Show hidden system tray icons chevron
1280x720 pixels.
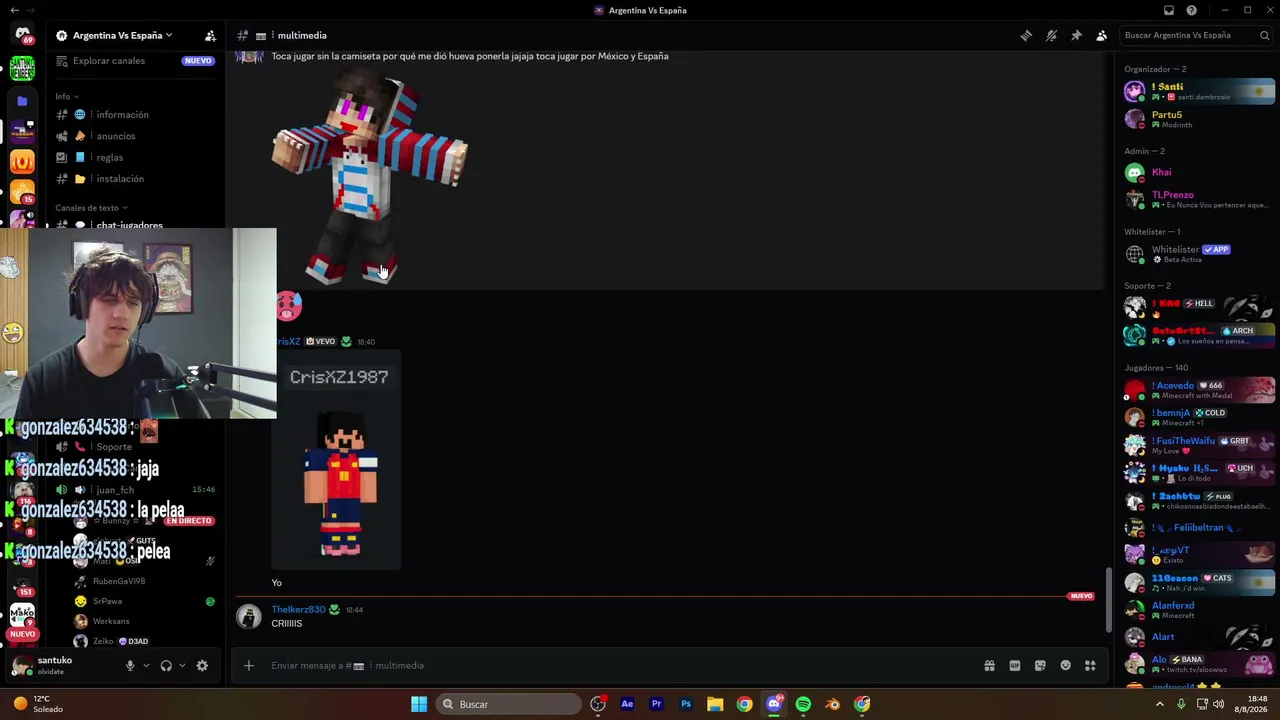coord(1160,704)
